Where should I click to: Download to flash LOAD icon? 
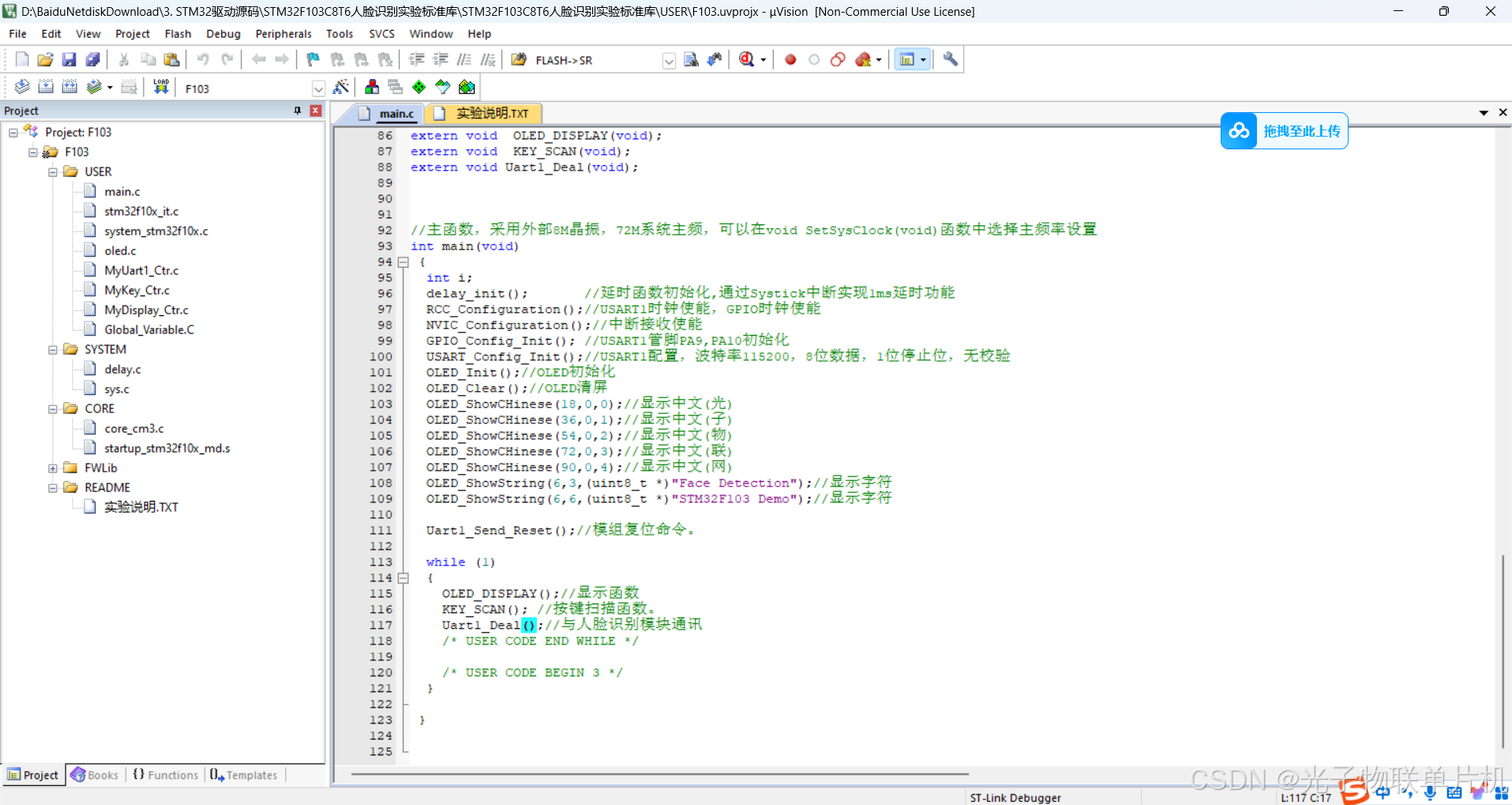point(161,88)
